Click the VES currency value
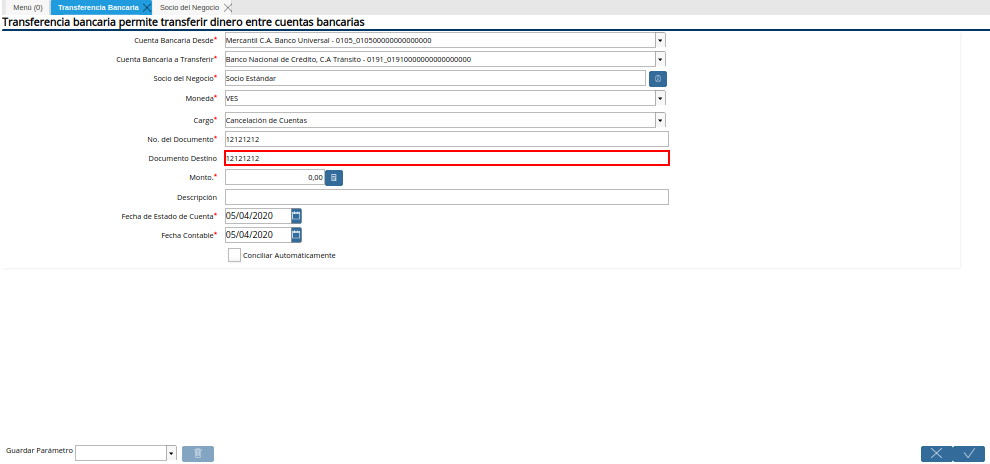This screenshot has width=990, height=464. point(232,98)
